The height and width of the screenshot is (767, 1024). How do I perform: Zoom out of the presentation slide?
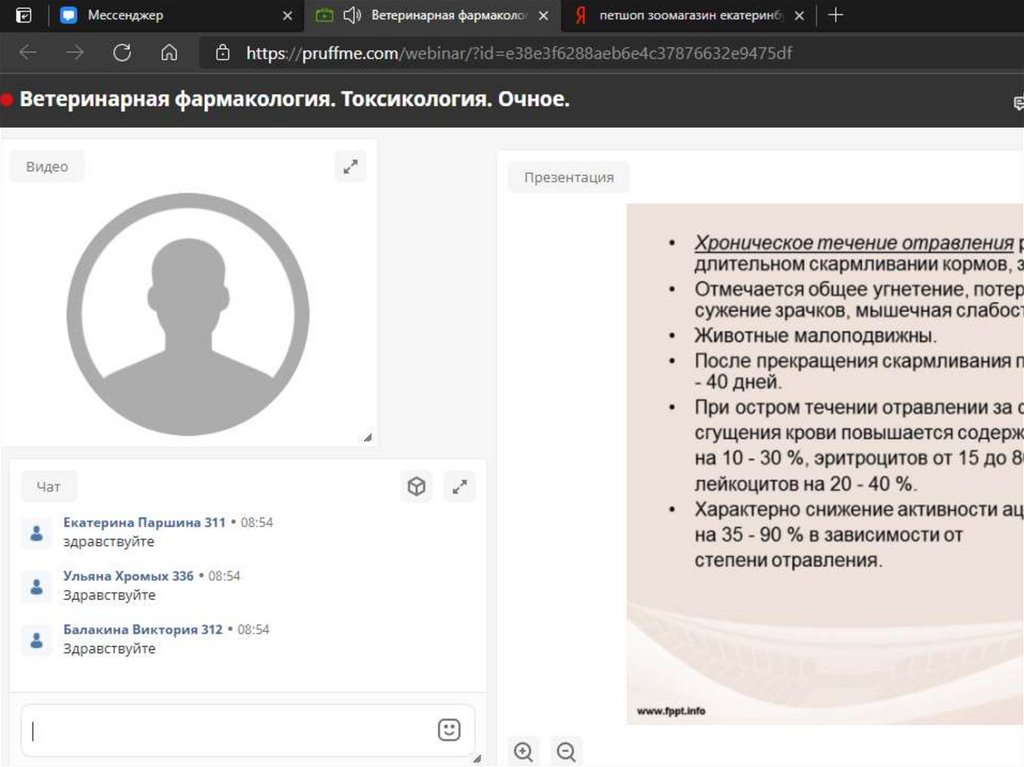(x=566, y=751)
